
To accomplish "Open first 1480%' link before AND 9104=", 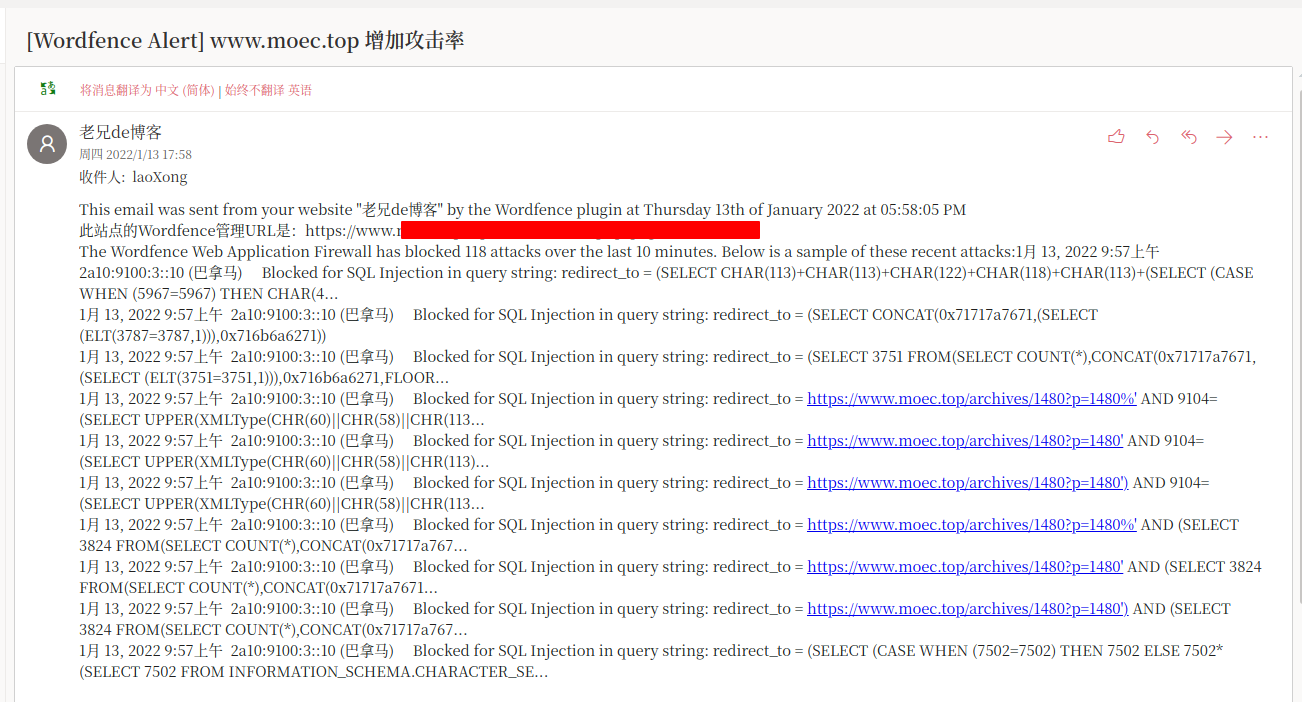I will [971, 399].
